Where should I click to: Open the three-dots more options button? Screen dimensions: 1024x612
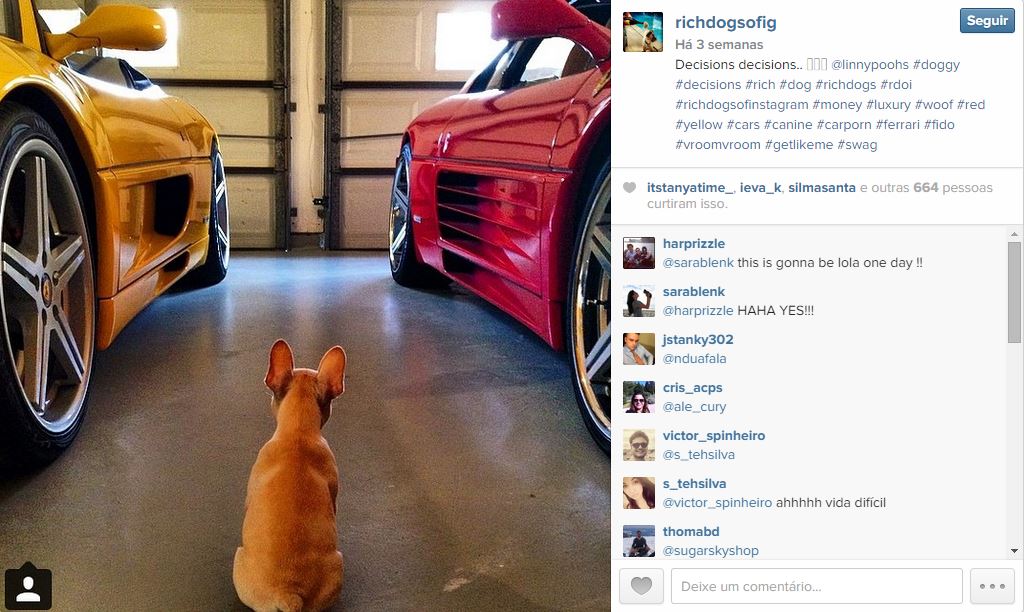(992, 586)
